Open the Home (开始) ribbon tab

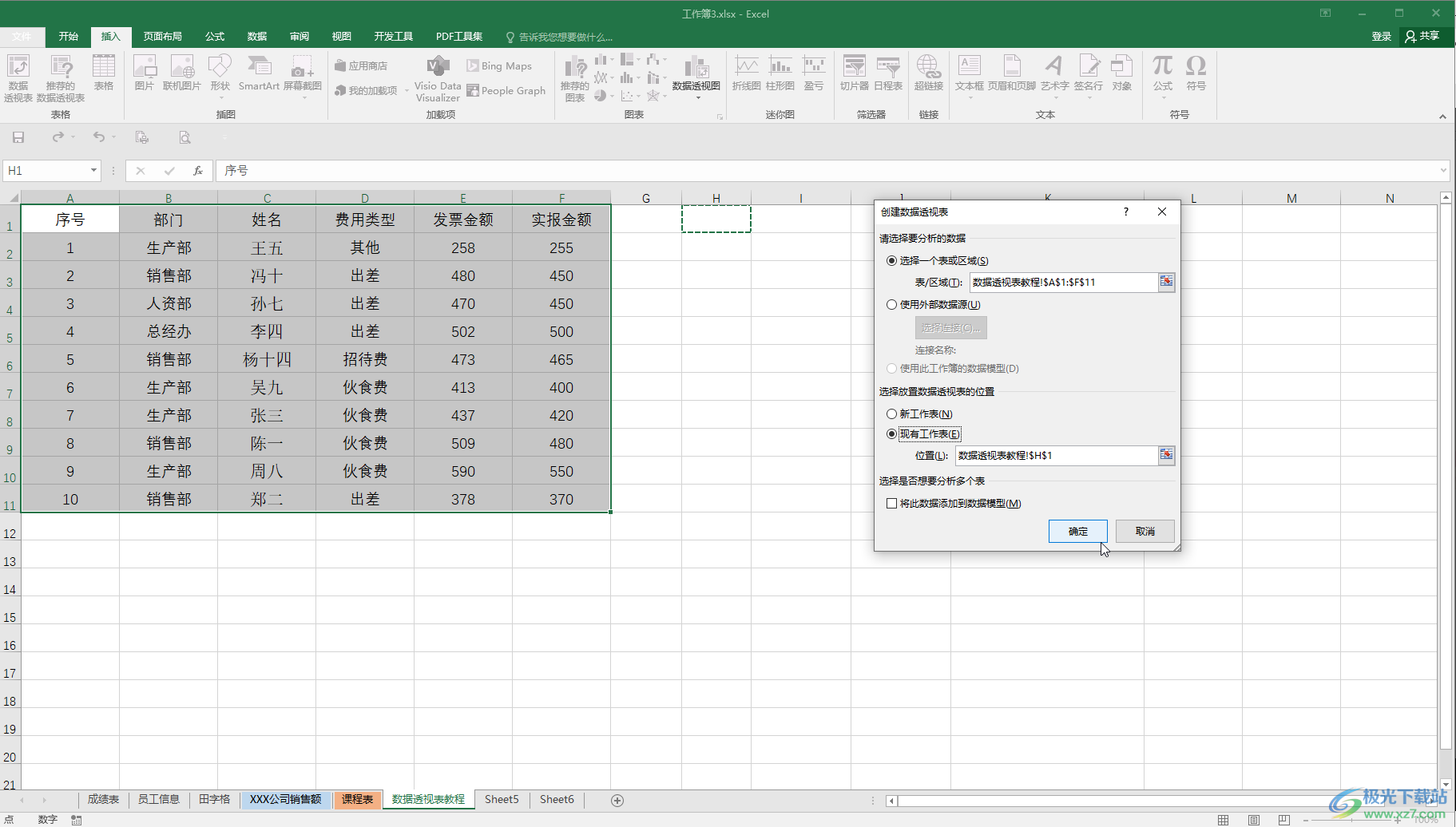pos(69,37)
